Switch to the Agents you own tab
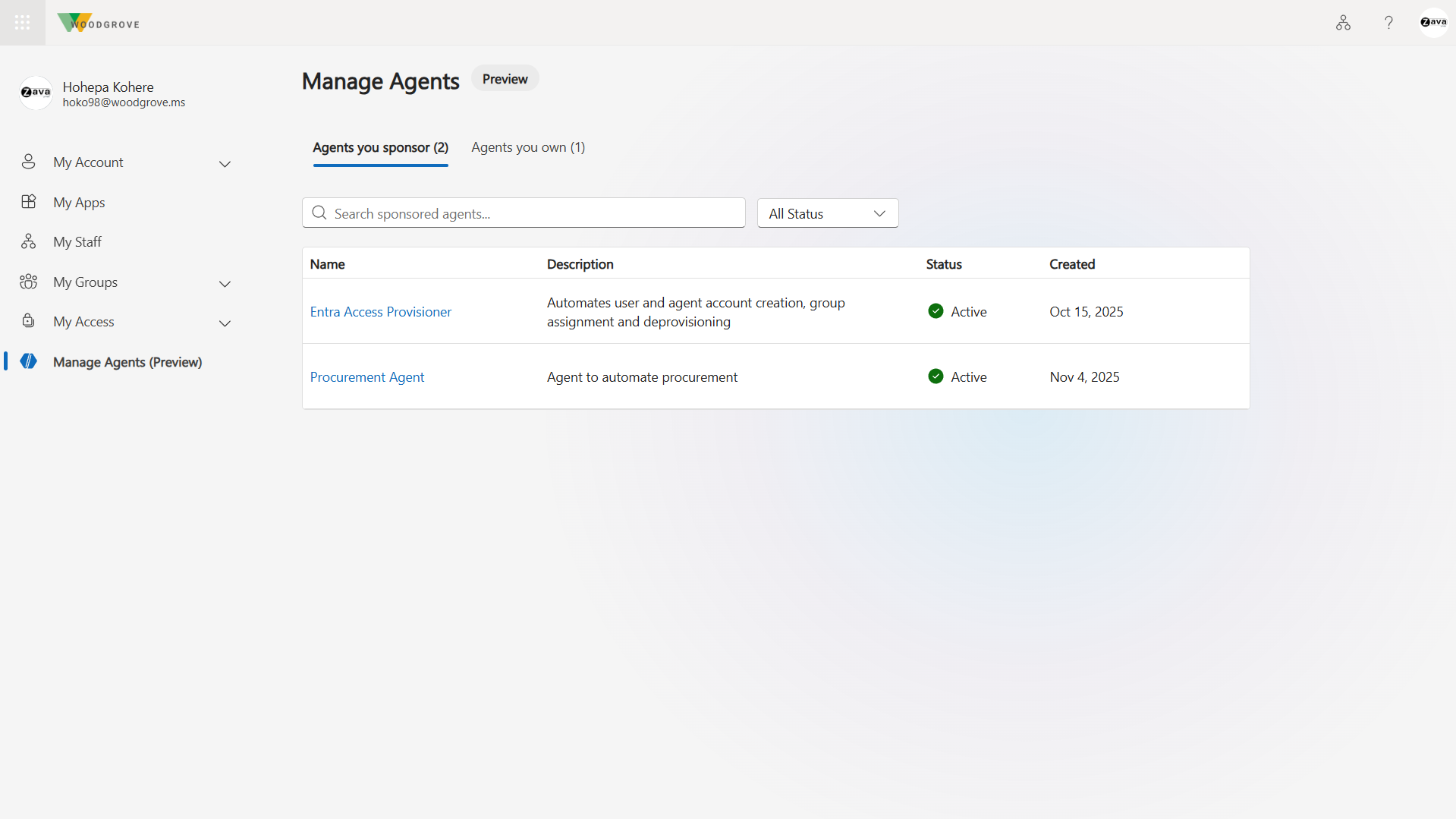Viewport: 1456px width, 819px height. (527, 147)
